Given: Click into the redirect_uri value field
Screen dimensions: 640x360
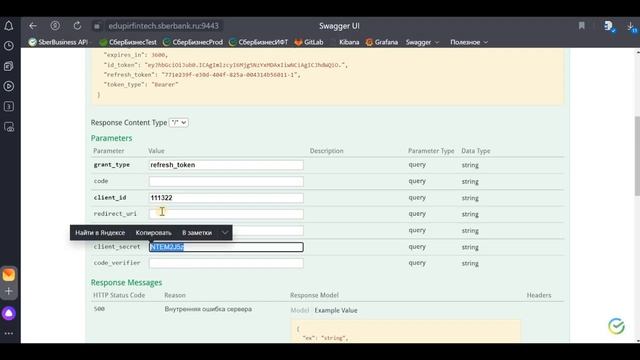Looking at the screenshot, I should click(226, 214).
